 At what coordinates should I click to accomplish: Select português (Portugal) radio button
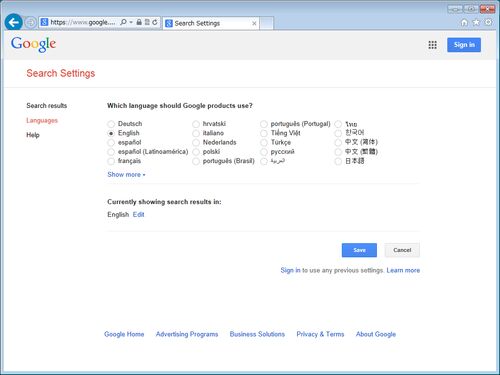(x=264, y=124)
